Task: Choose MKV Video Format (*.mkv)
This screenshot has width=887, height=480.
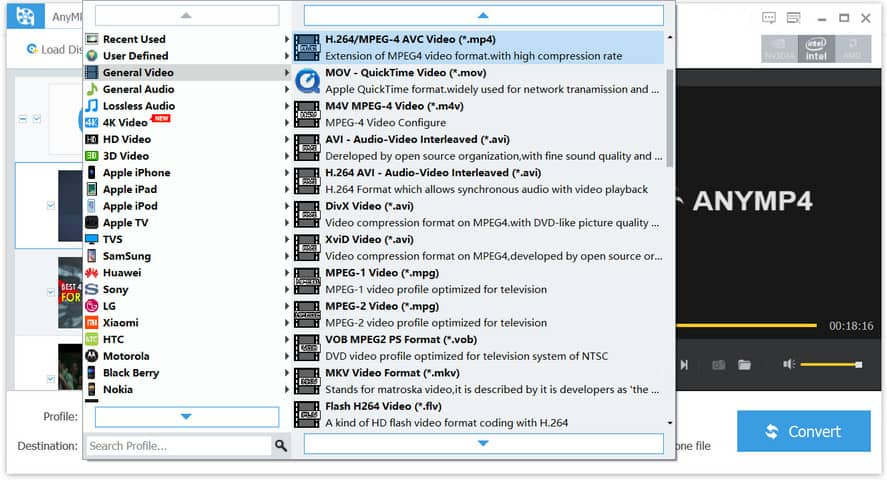Action: click(392, 373)
